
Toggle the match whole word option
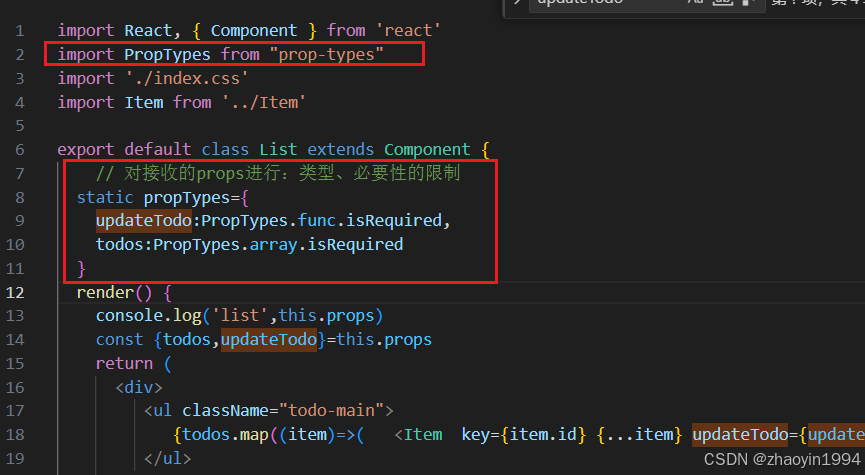(x=722, y=3)
